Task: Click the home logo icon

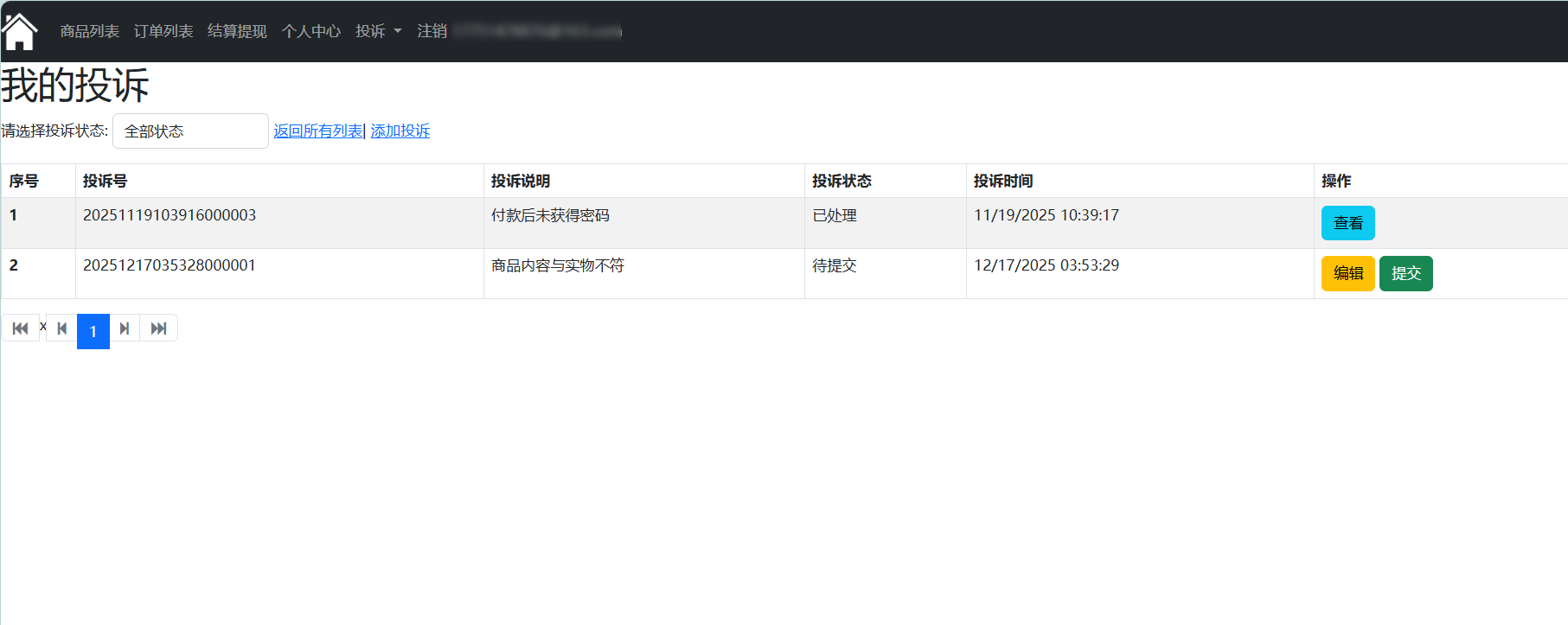Action: coord(19,32)
